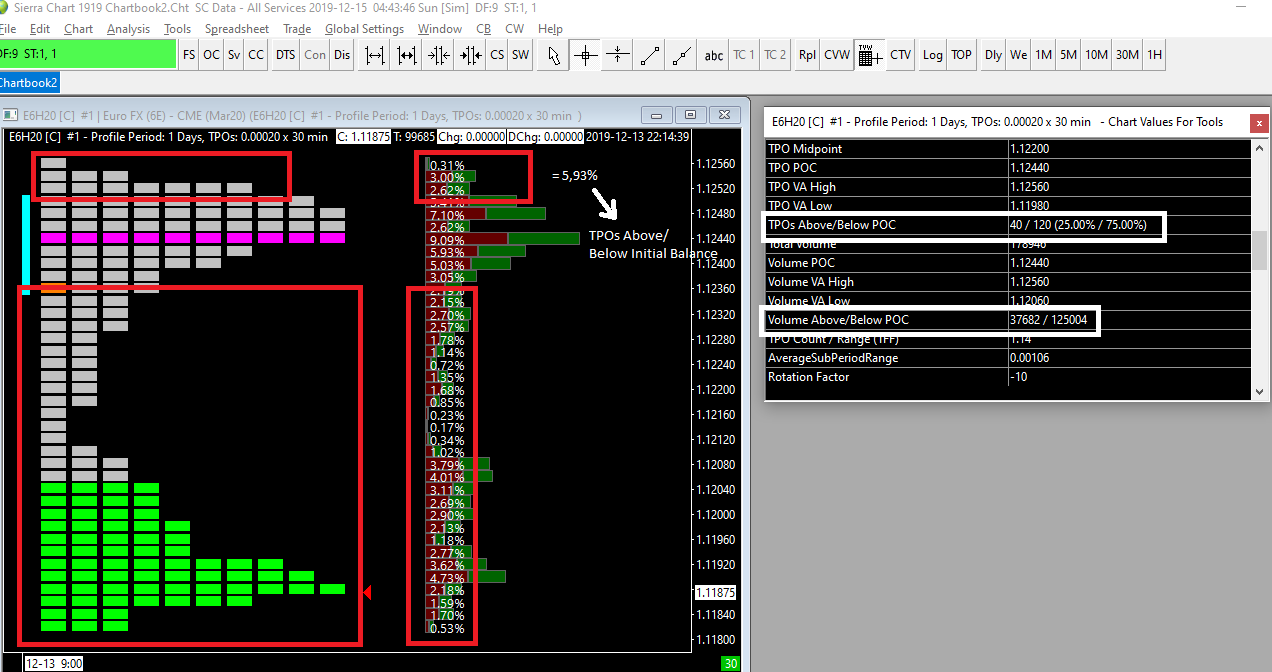Click the Rpl replay button
The height and width of the screenshot is (672, 1272).
[x=807, y=55]
